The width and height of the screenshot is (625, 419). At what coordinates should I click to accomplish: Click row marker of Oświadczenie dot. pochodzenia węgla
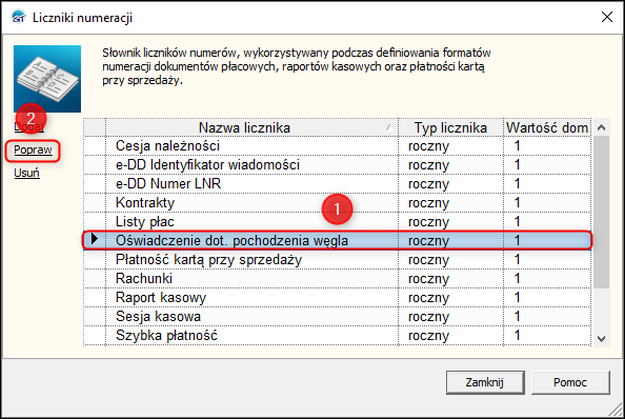click(x=95, y=241)
